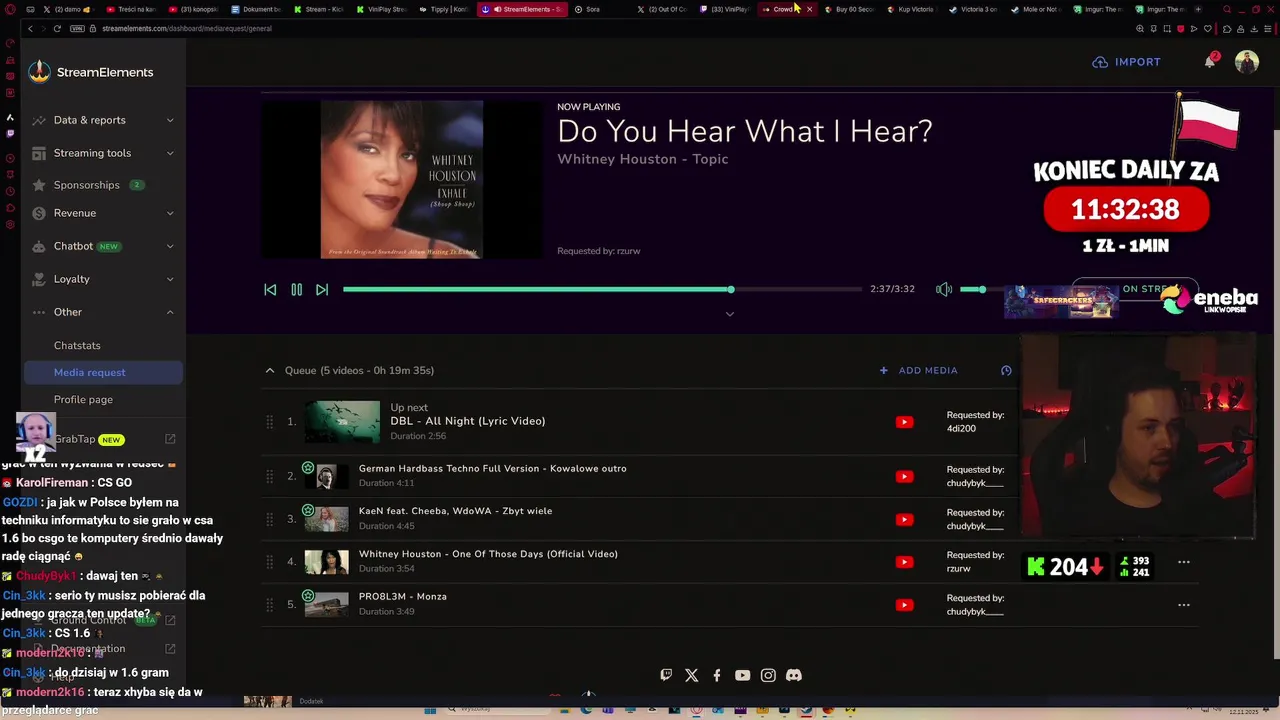Viewport: 1280px width, 720px height.
Task: Go back in the browser
Action: coord(31,28)
